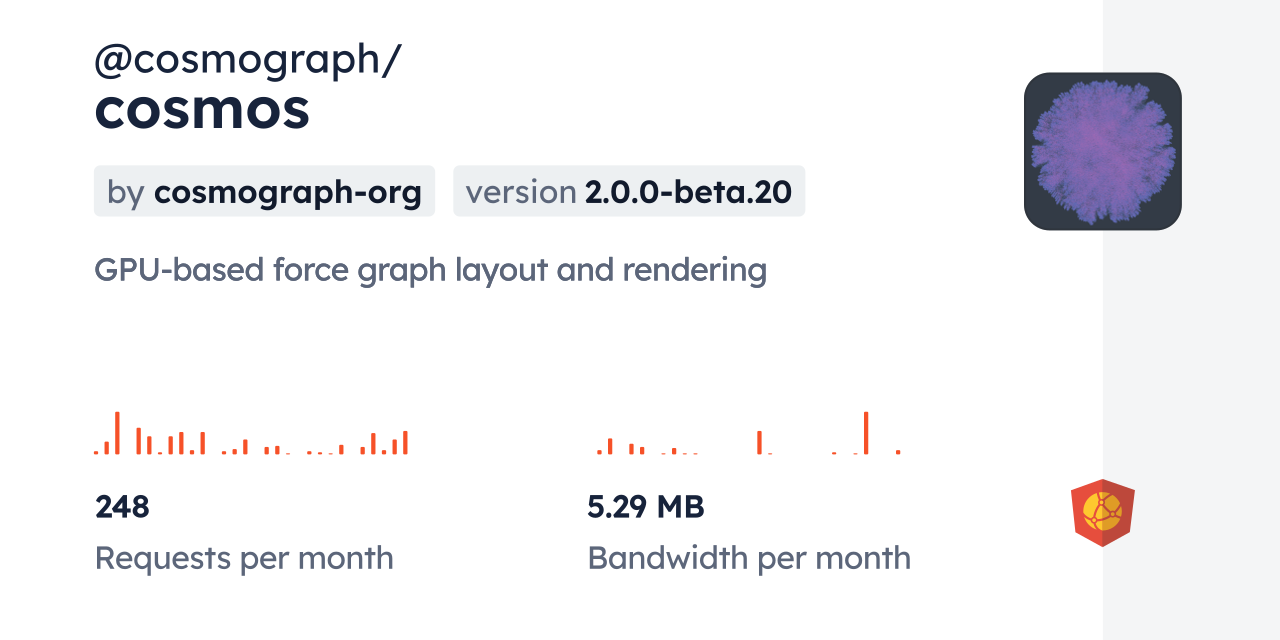This screenshot has height=640, width=1280.
Task: Select the 248 requests count
Action: coord(122,507)
